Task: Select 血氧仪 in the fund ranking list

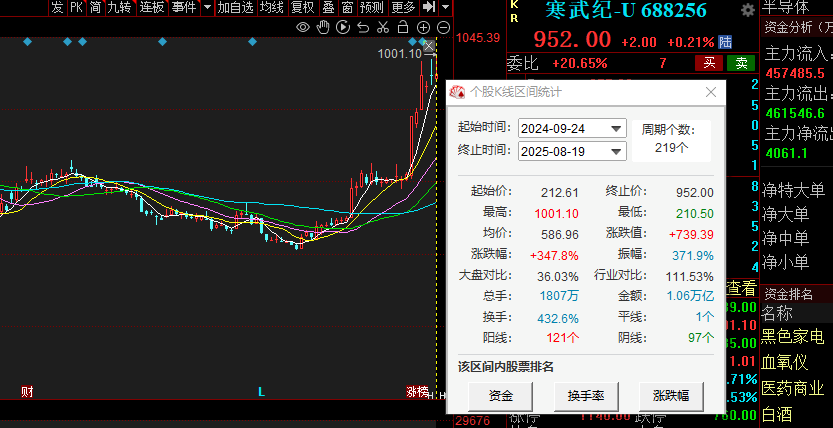Action: [x=785, y=363]
